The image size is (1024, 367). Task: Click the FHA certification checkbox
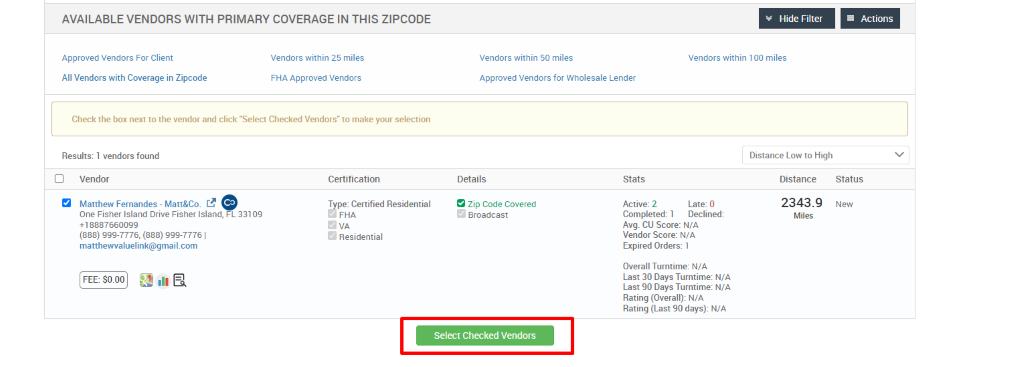[333, 214]
